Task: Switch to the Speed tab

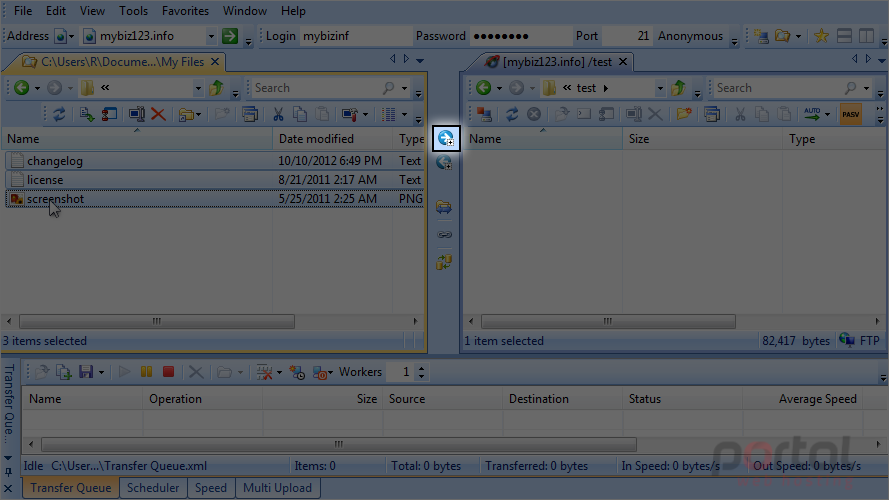Action: (x=210, y=488)
